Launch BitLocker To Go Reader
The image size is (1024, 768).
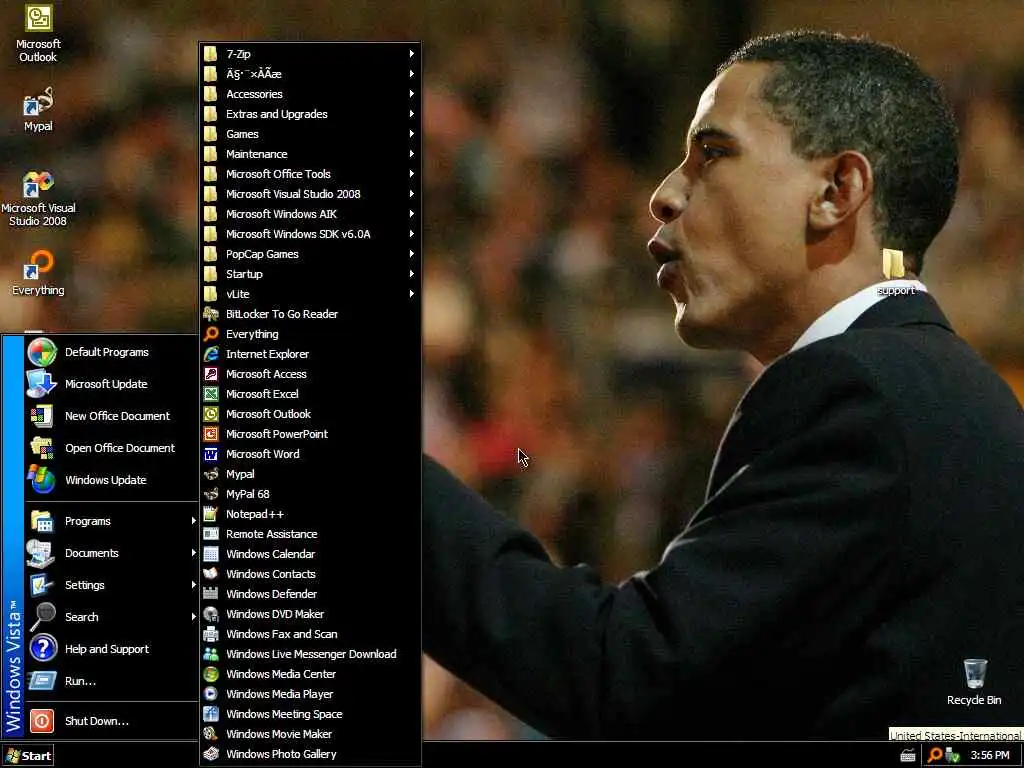pos(310,314)
